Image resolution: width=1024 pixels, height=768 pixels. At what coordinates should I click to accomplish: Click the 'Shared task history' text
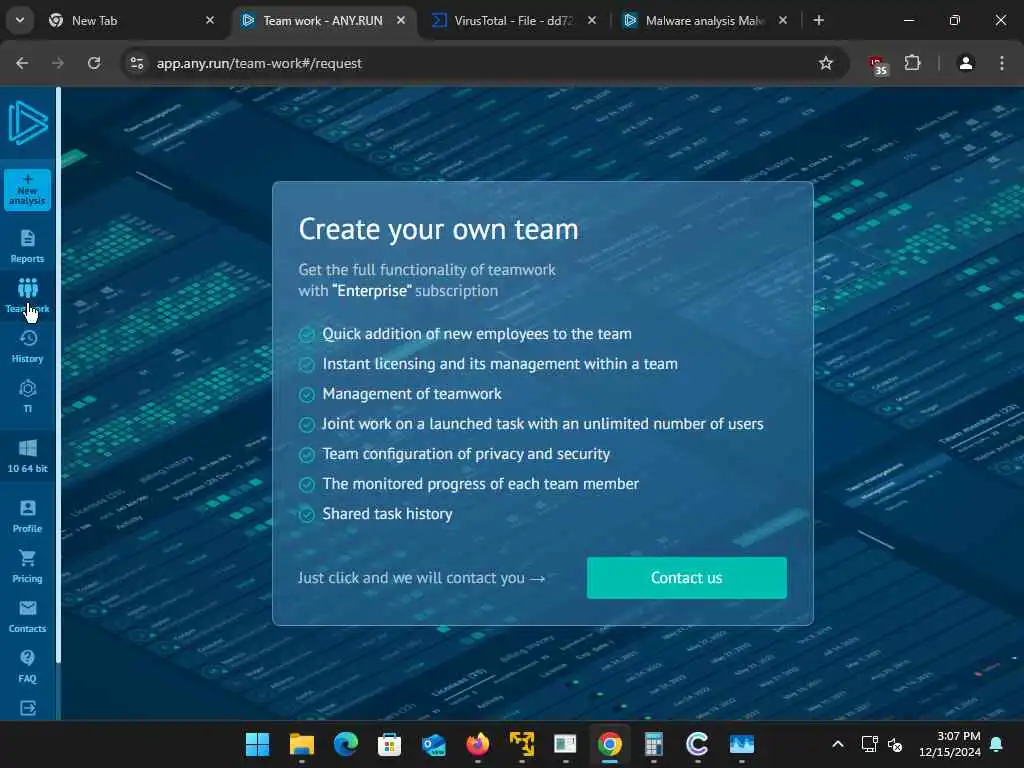coord(387,514)
